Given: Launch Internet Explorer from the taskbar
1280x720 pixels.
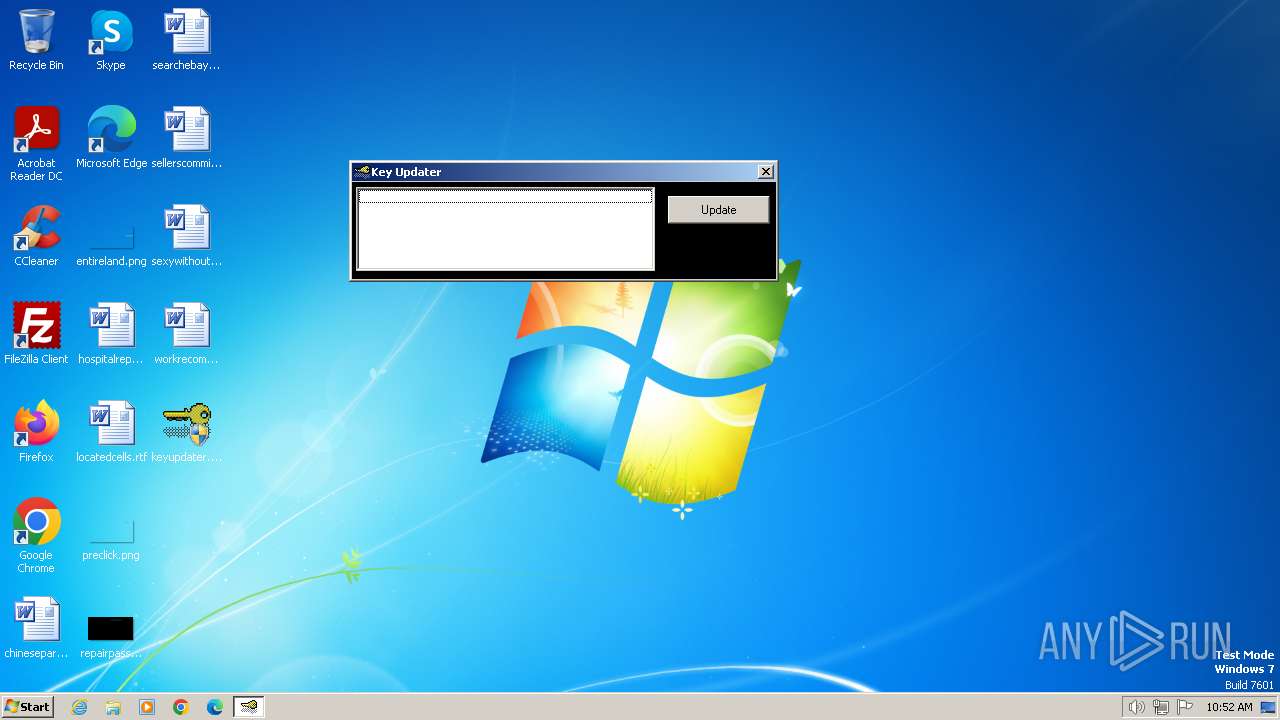Looking at the screenshot, I should coord(79,707).
